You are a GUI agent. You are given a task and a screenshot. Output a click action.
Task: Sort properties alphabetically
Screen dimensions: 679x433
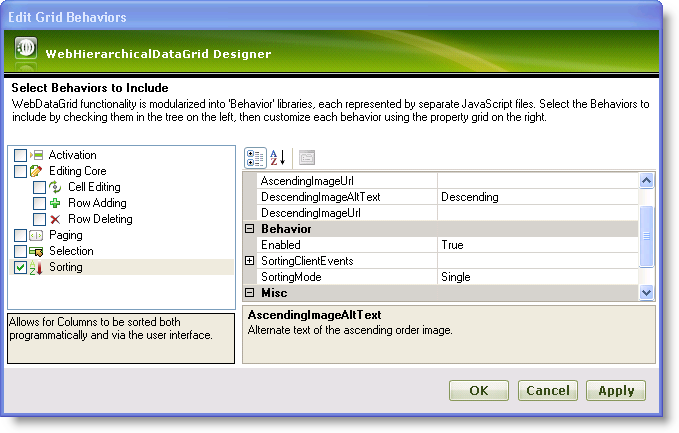(279, 157)
